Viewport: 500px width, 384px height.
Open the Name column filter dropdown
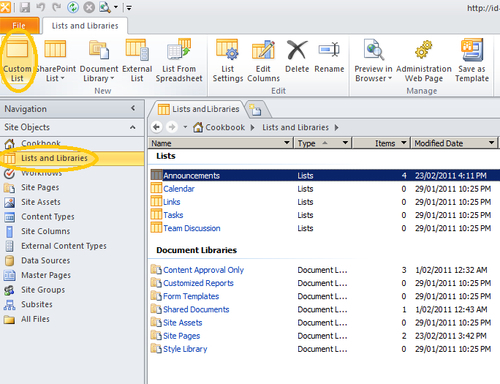pos(286,143)
